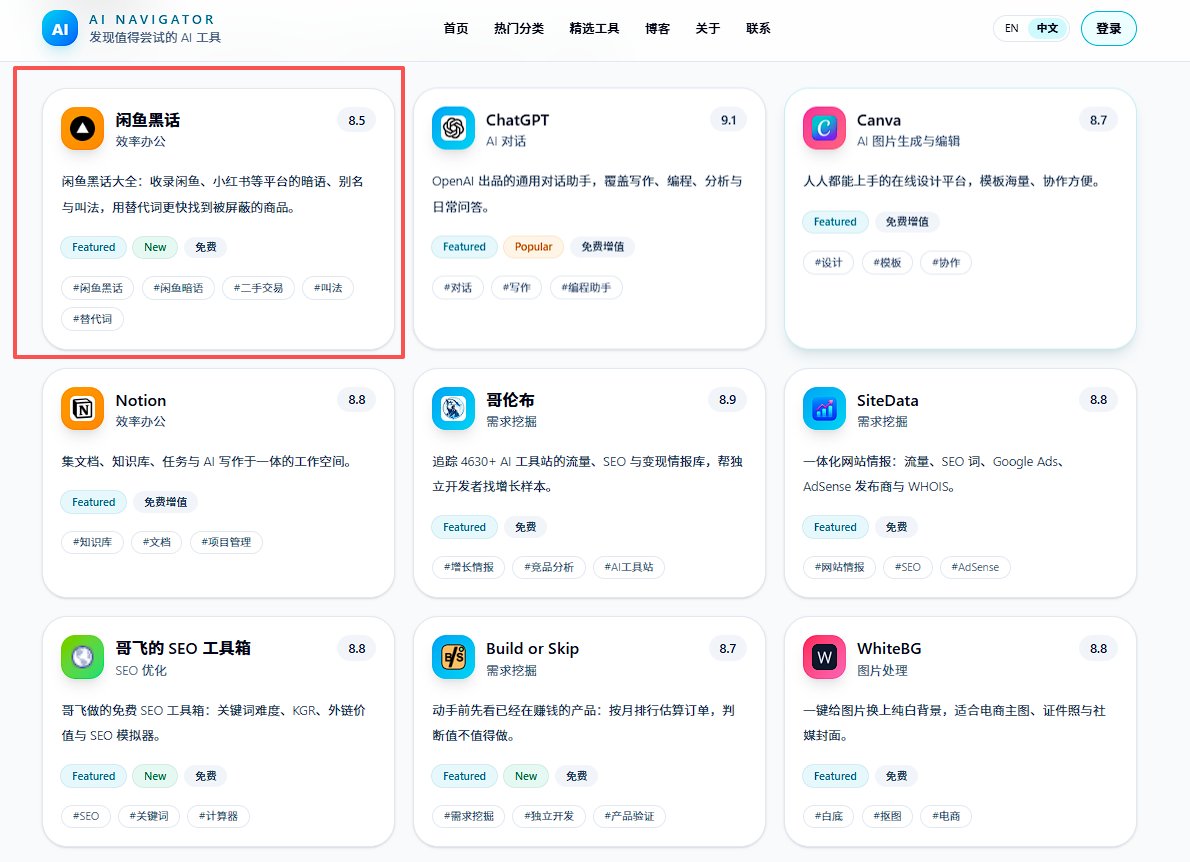Click the 9.1 rating on ChatGPT
The width and height of the screenshot is (1190, 862).
point(729,120)
